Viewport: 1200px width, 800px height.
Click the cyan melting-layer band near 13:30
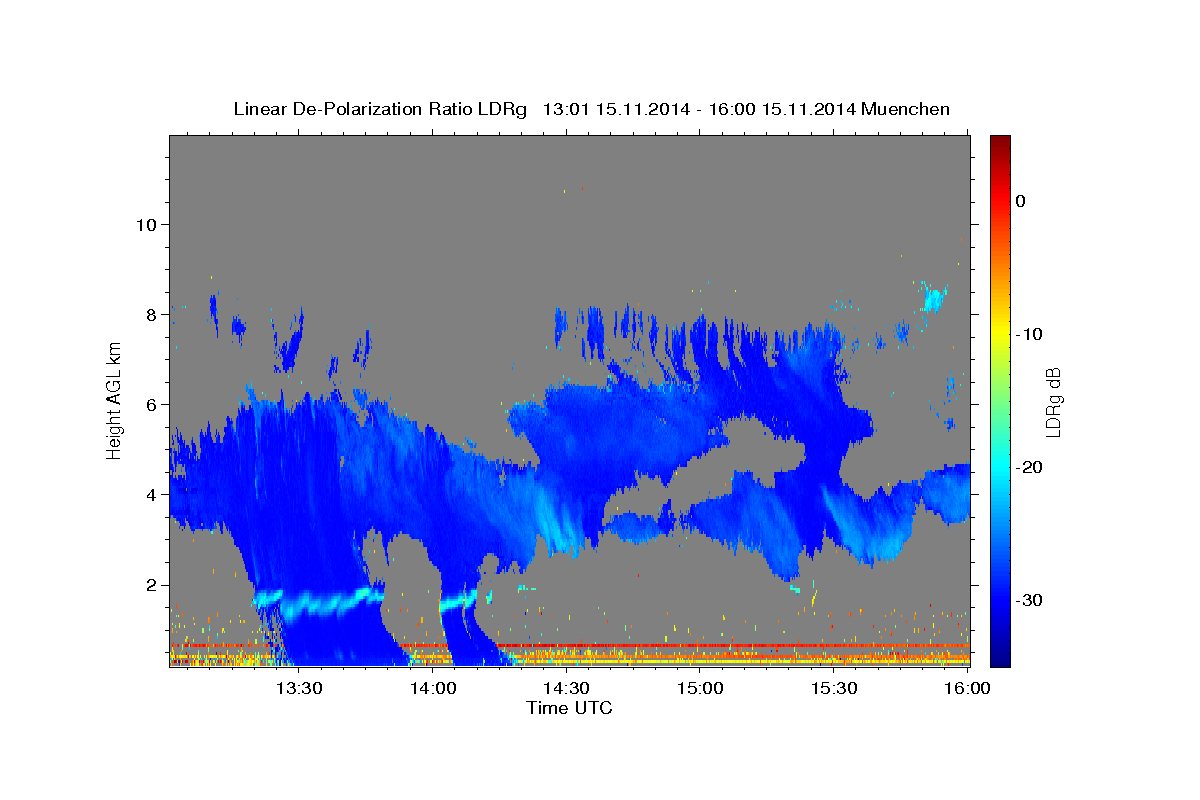[318, 602]
